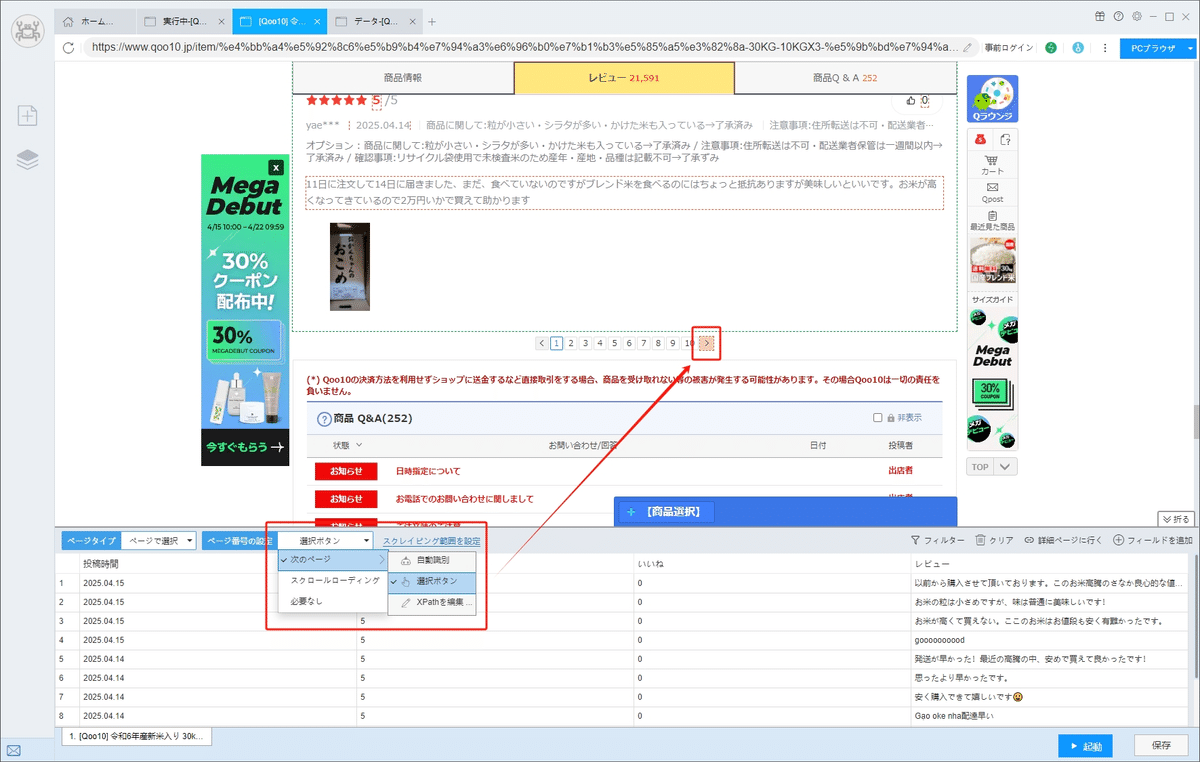
Task: Select 必要なし menu option
Action: (332, 601)
